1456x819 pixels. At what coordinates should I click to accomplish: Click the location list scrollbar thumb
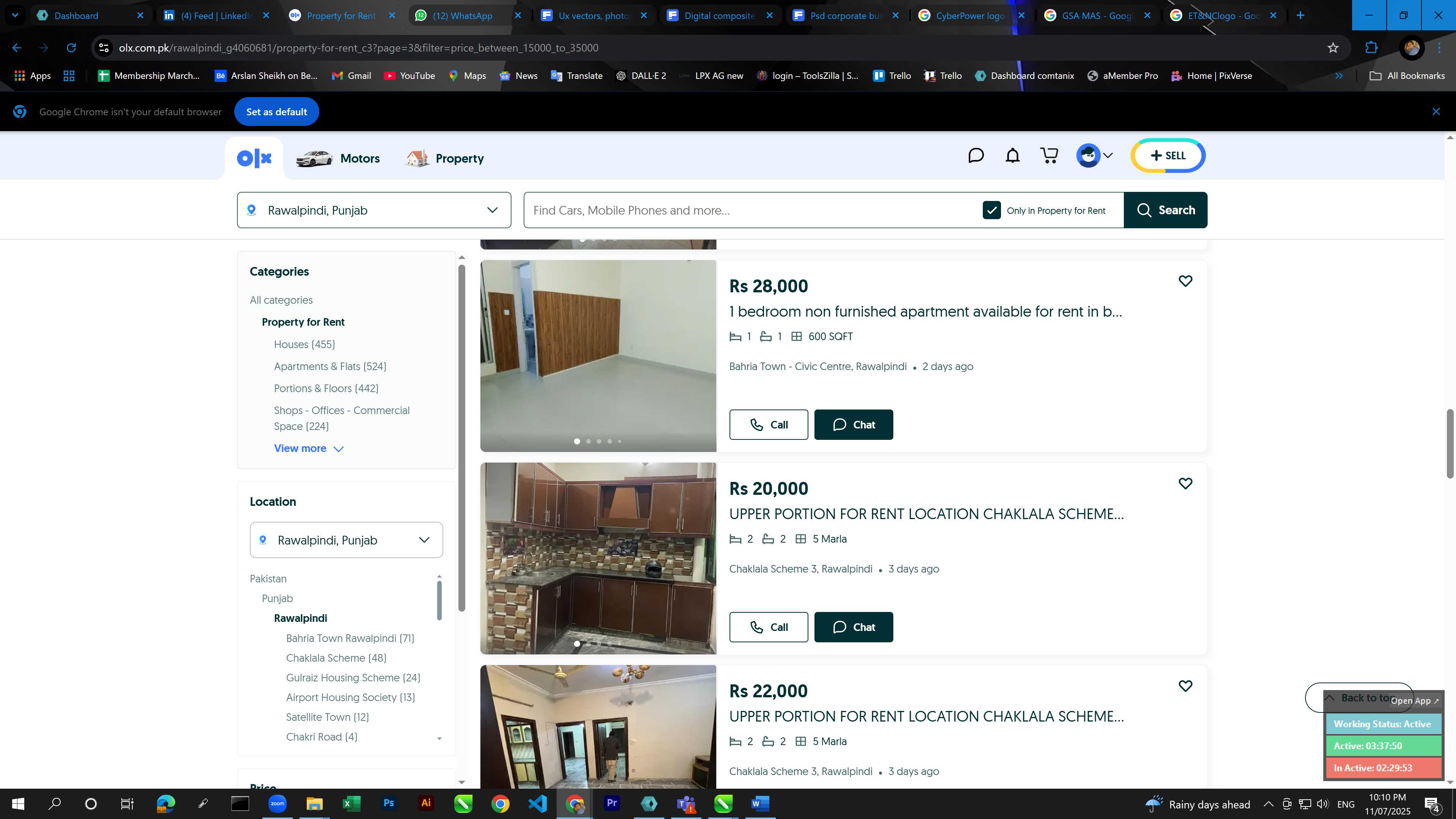439,600
